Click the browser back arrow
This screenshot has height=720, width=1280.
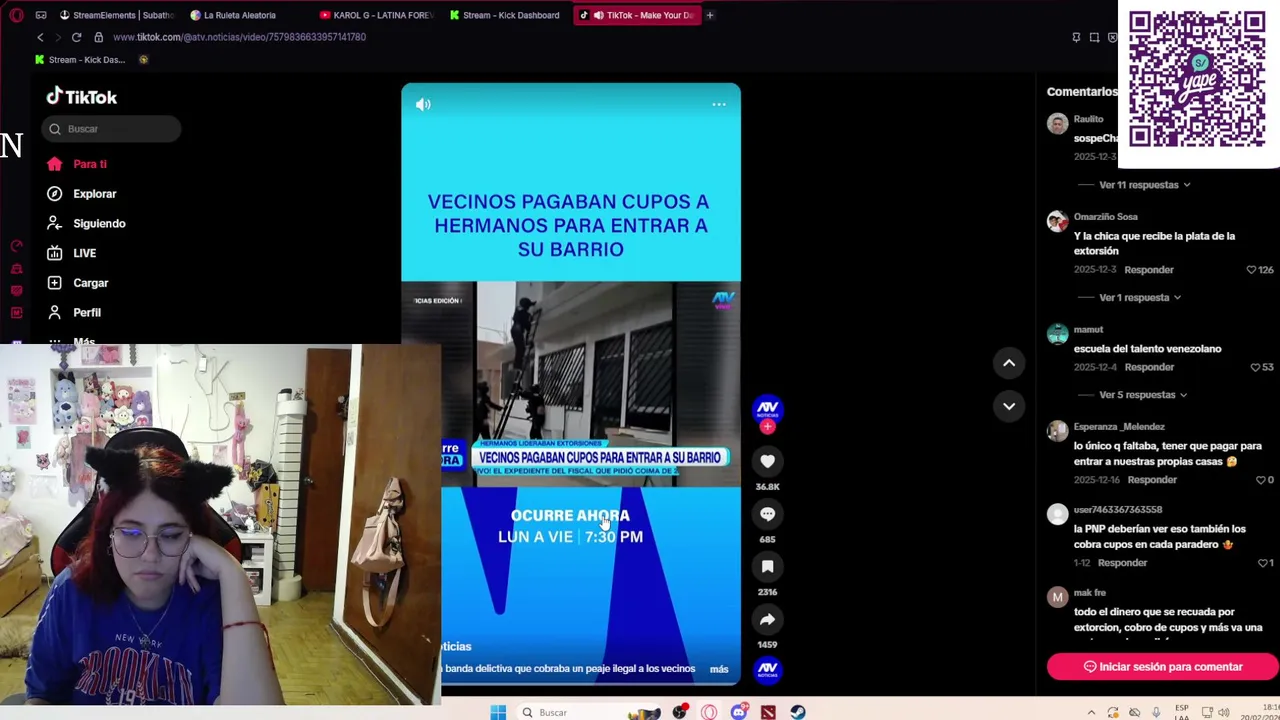pyautogui.click(x=40, y=37)
